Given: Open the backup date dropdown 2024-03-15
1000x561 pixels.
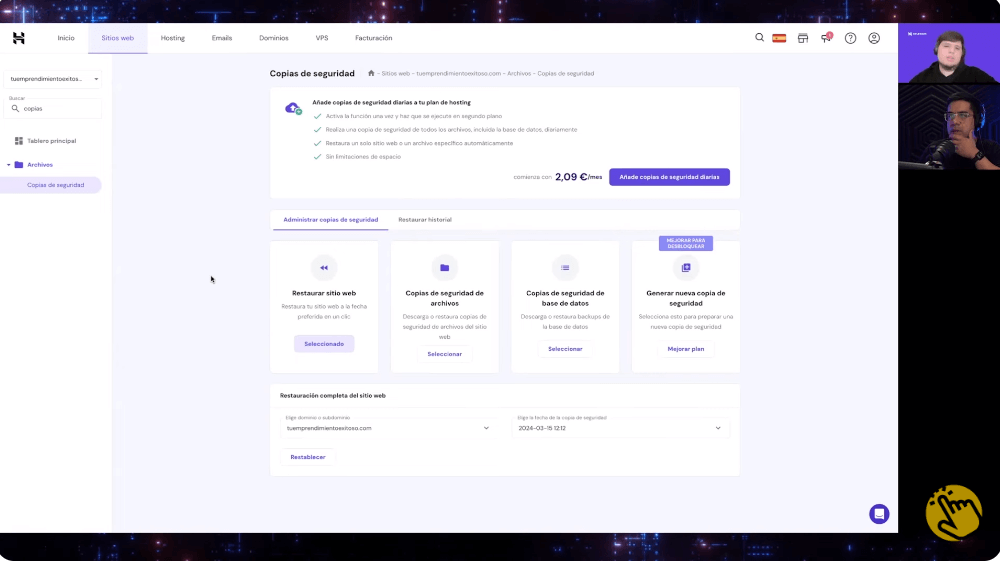Looking at the screenshot, I should [x=620, y=426].
